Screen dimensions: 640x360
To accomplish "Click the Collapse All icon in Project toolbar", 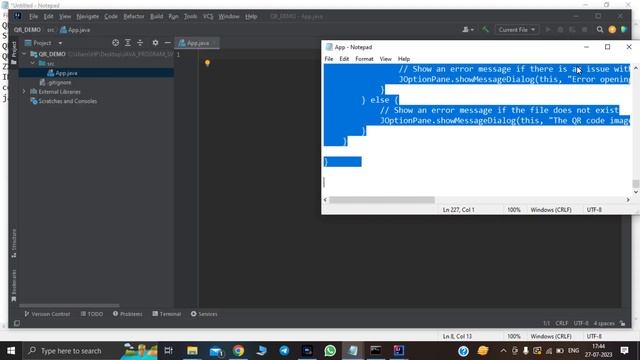I will [140, 43].
